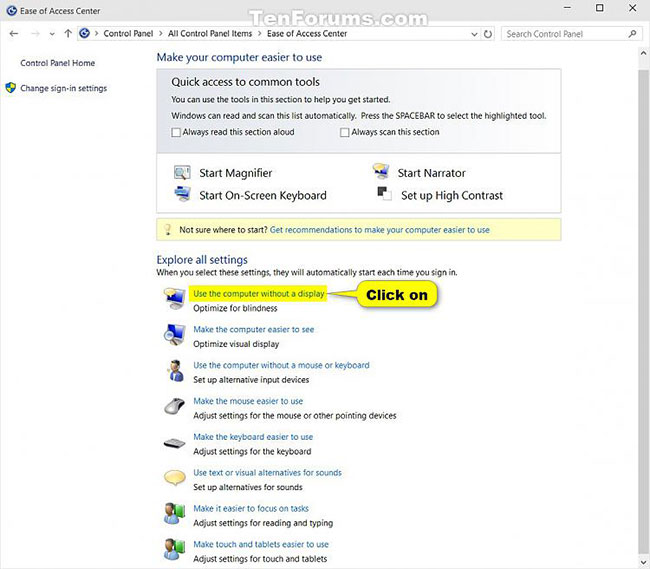Select Ease of Access Center breadcrumb
The width and height of the screenshot is (650, 569).
(x=307, y=34)
